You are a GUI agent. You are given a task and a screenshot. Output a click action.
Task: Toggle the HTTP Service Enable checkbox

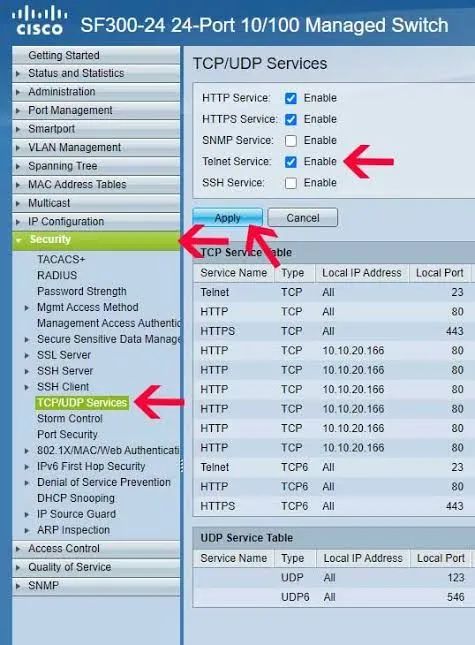click(291, 98)
